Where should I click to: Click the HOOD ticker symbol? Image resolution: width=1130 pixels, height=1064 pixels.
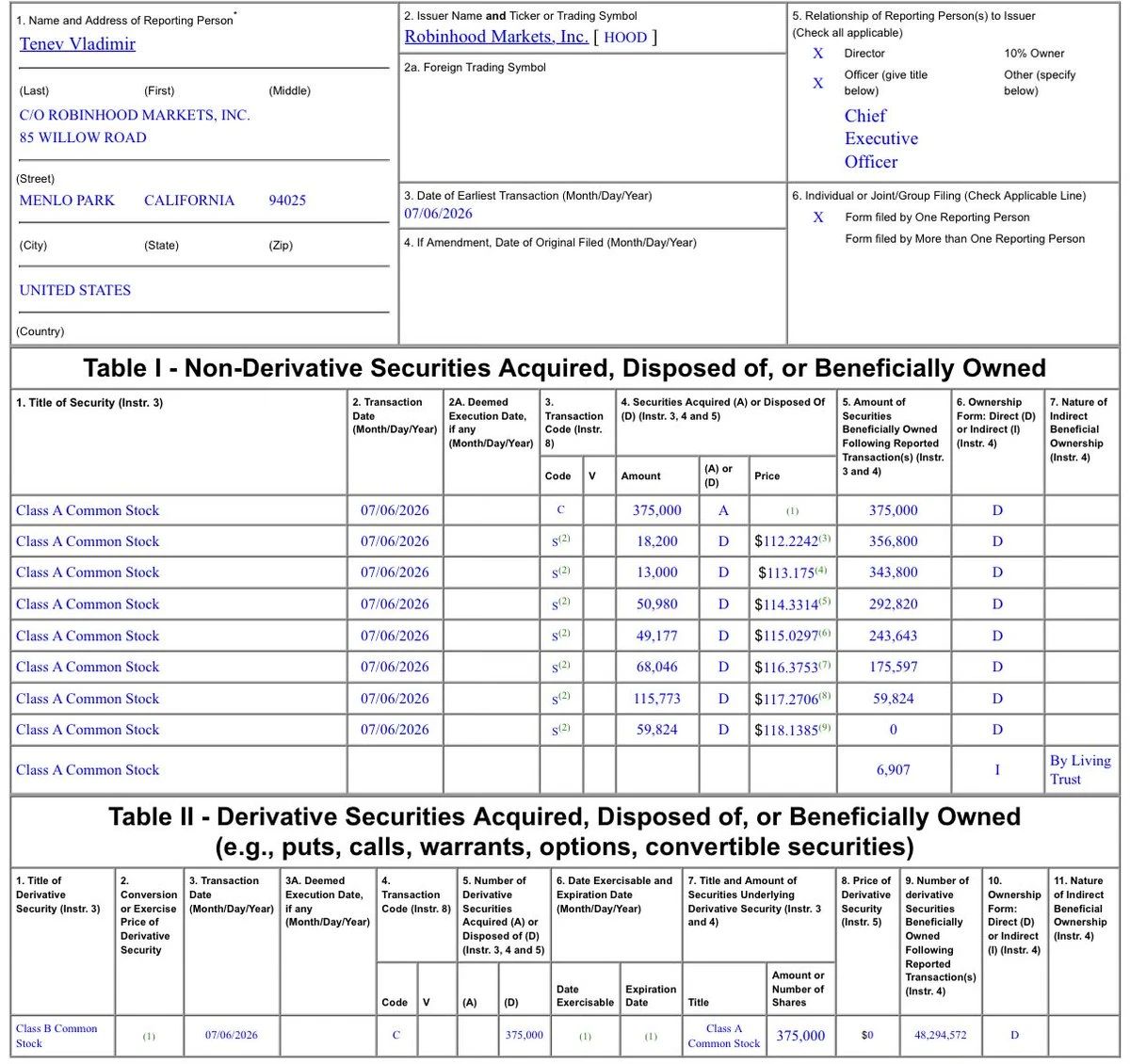[625, 38]
